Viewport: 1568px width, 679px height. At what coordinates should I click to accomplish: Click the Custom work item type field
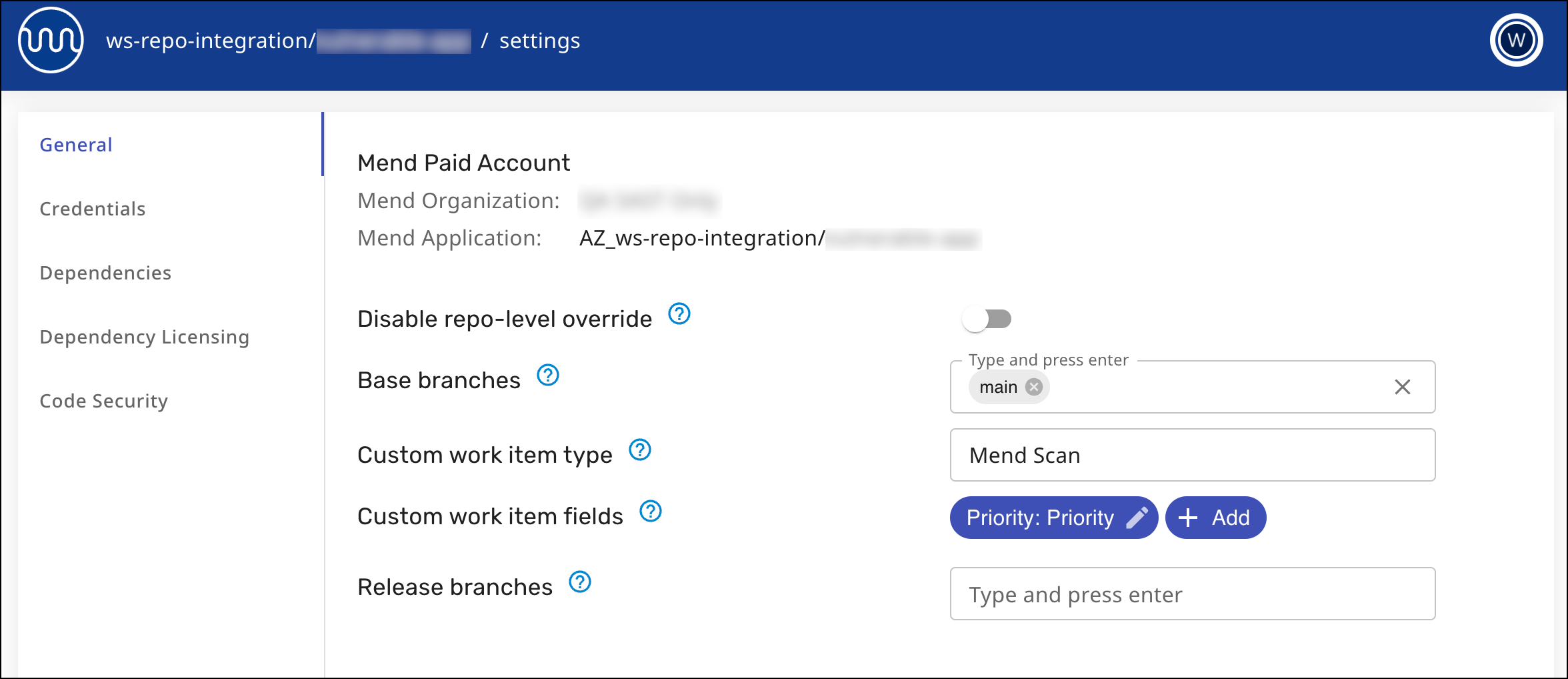coord(1192,455)
